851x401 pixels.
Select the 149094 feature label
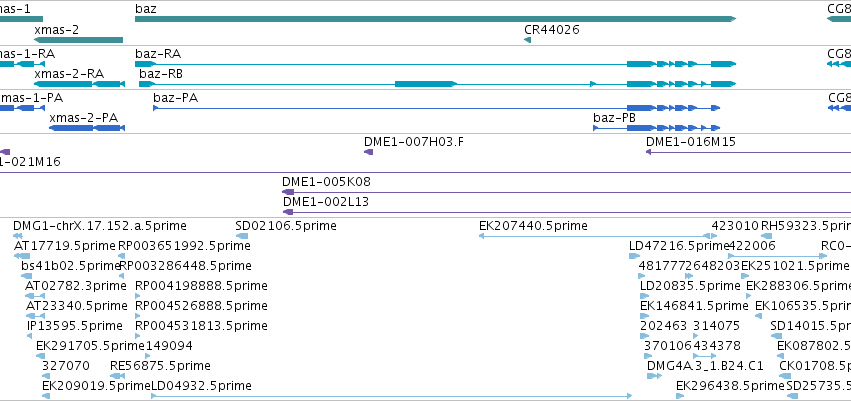click(x=168, y=346)
